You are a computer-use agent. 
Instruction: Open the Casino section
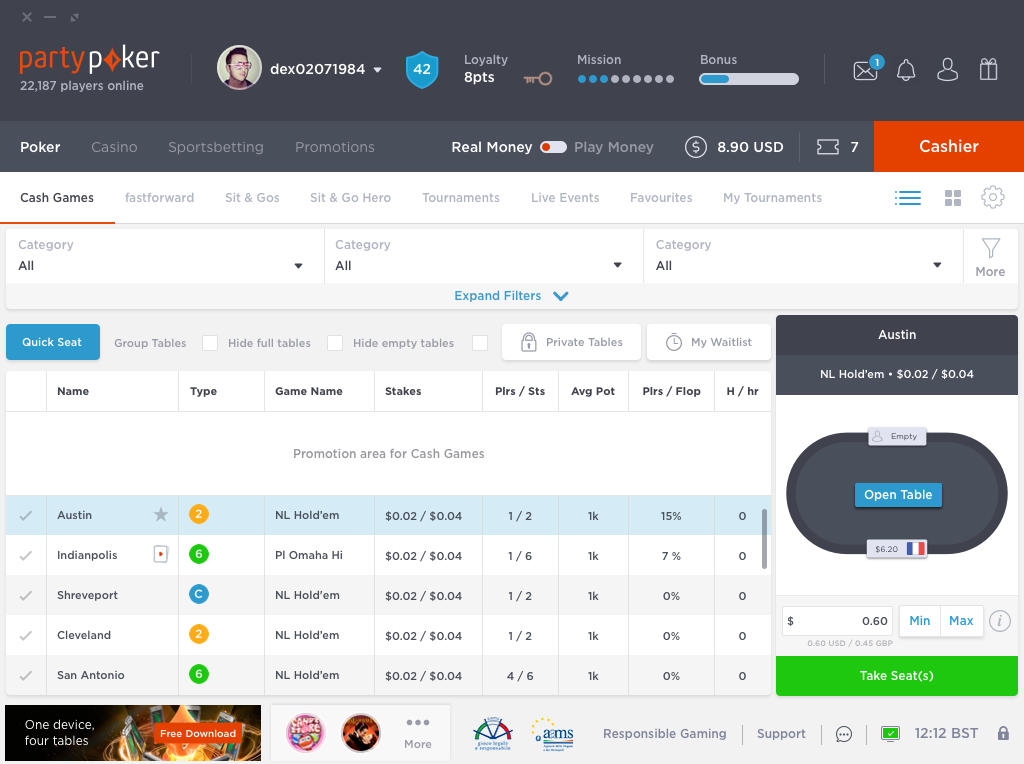coord(114,147)
